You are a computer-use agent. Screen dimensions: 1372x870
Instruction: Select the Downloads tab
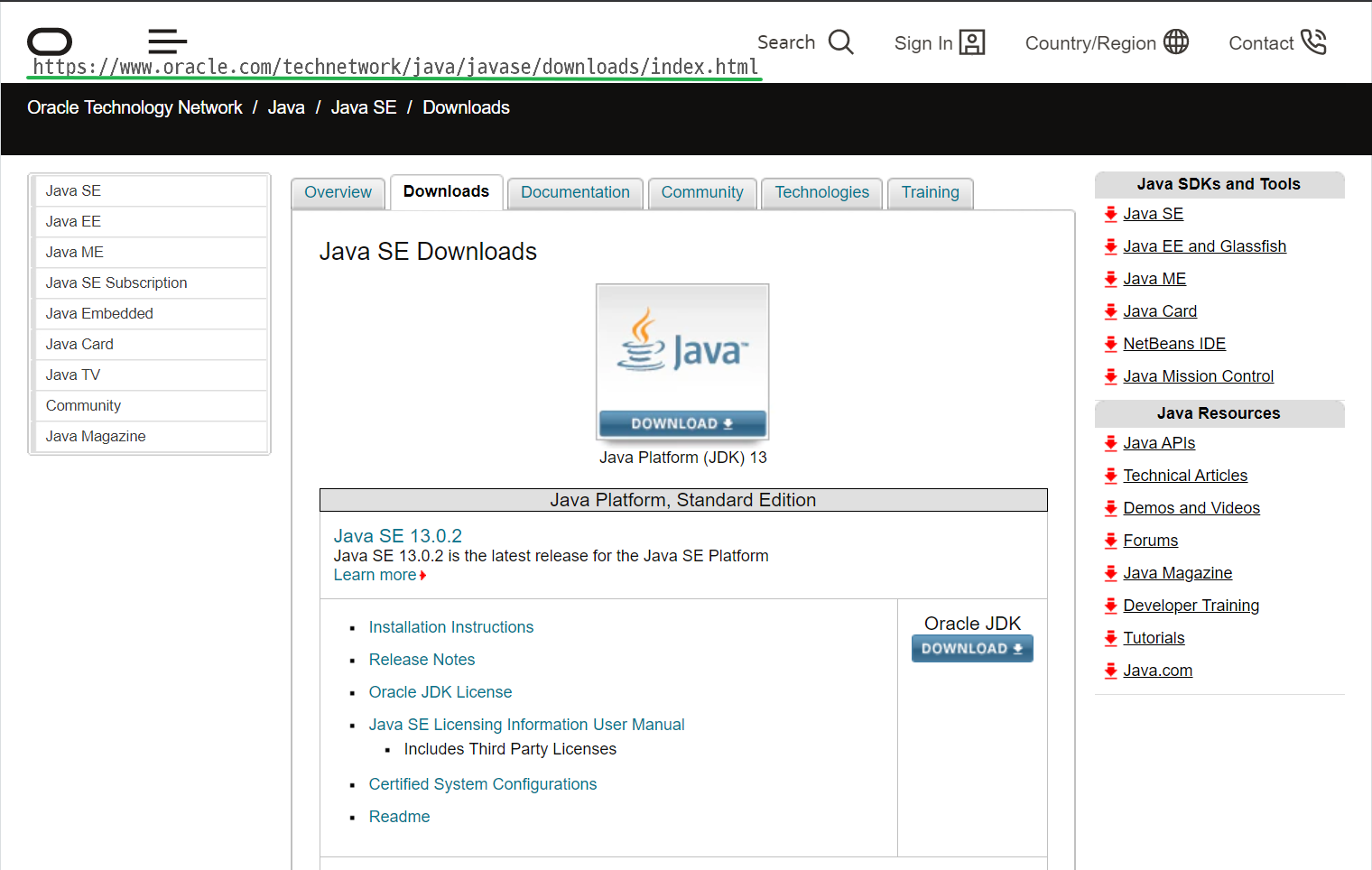tap(446, 191)
